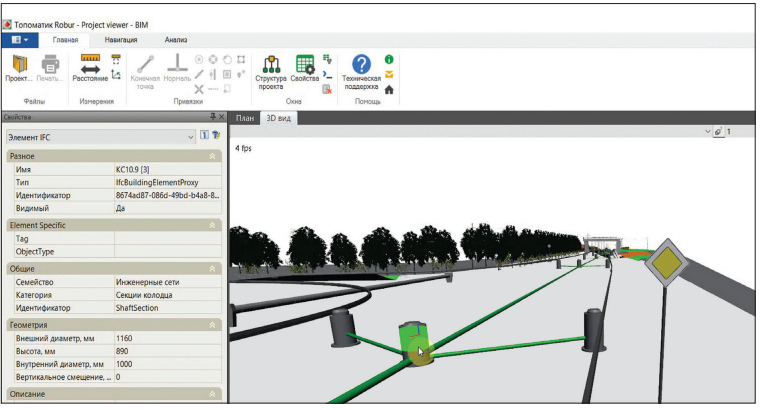This screenshot has height=410, width=760.
Task: Open the Структура проекта window
Action: click(x=270, y=65)
